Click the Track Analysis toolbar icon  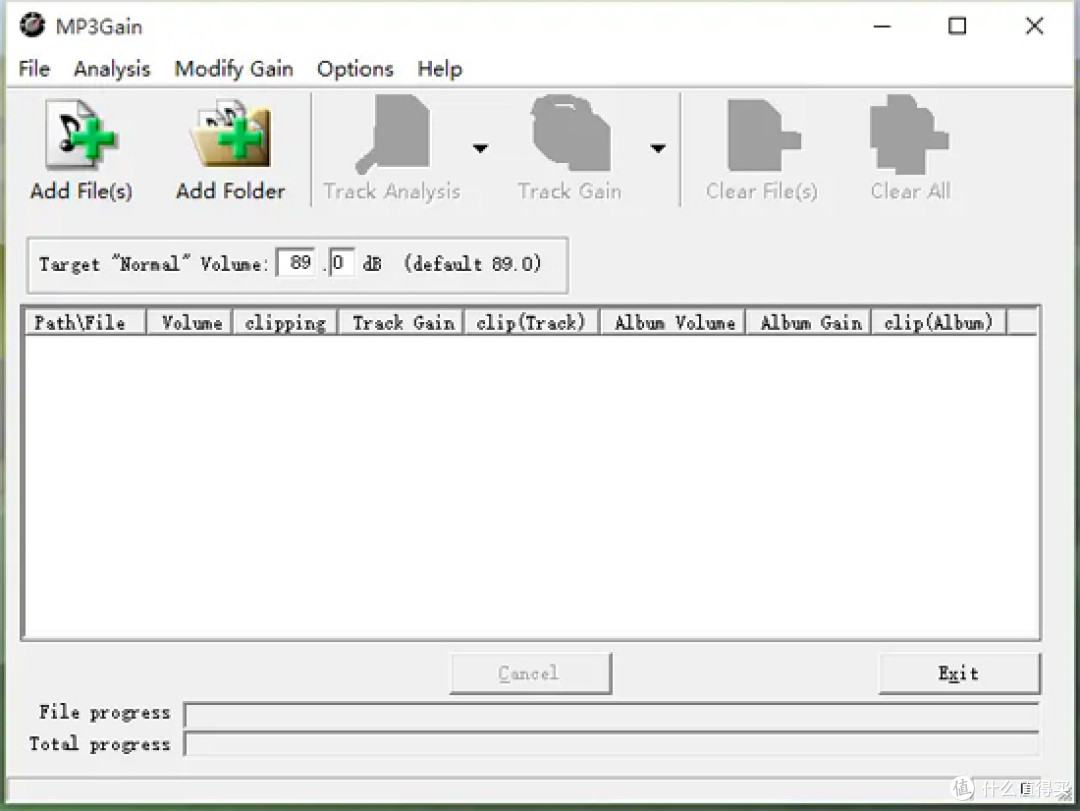[393, 134]
